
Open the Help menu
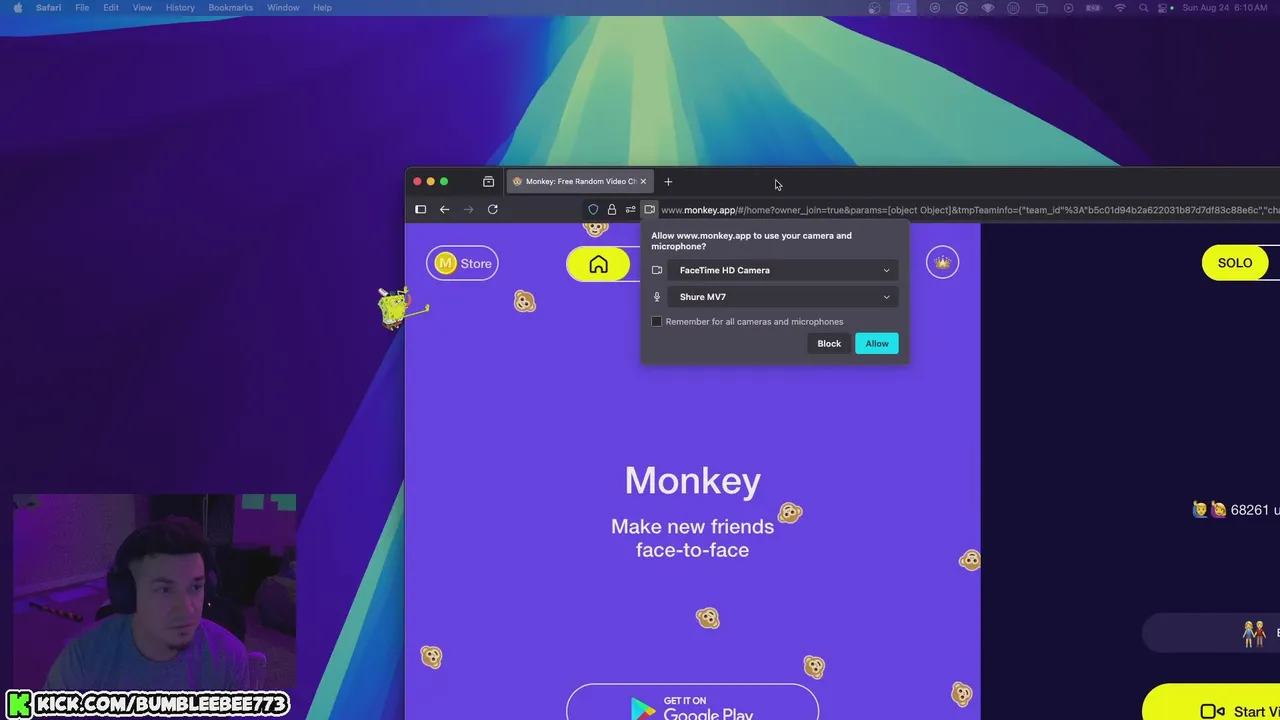click(322, 8)
